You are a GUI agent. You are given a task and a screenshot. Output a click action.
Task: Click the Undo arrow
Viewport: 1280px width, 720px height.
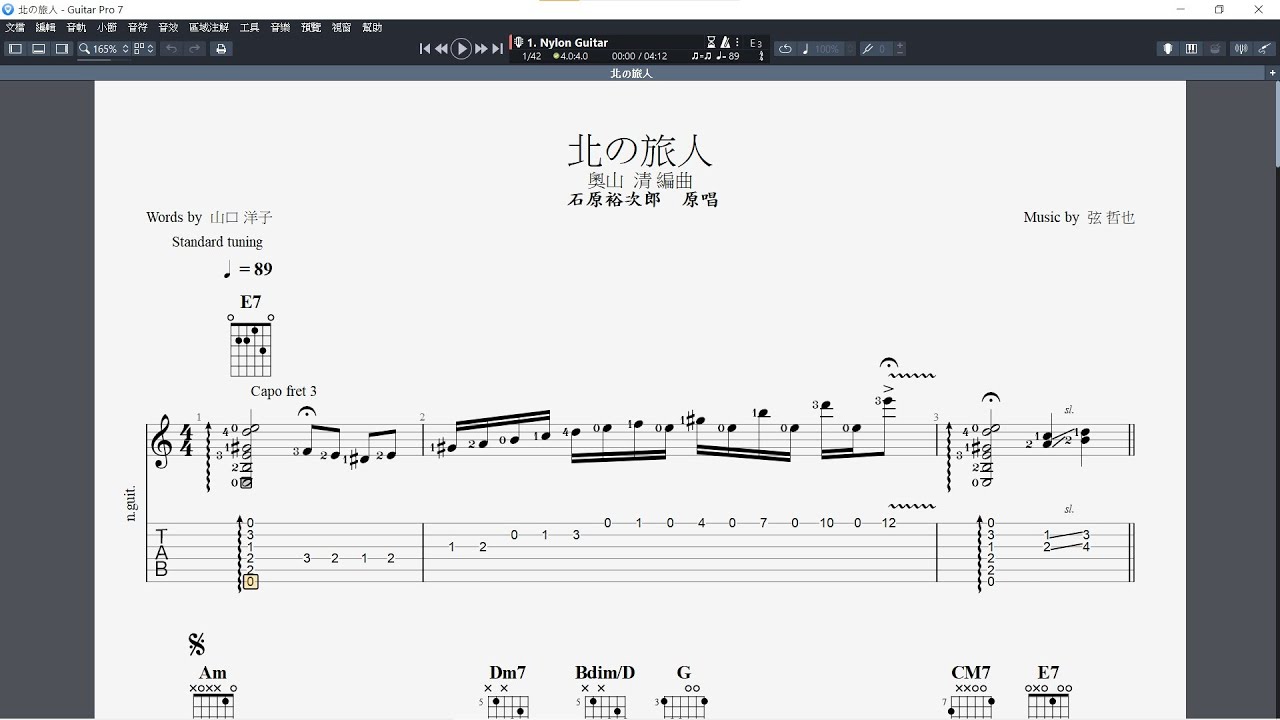tap(172, 49)
